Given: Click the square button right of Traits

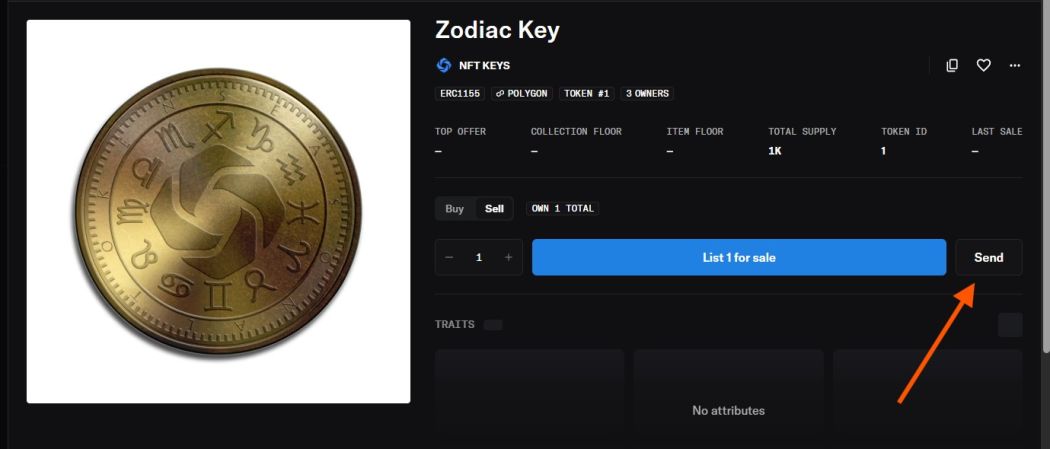Looking at the screenshot, I should (x=1010, y=325).
